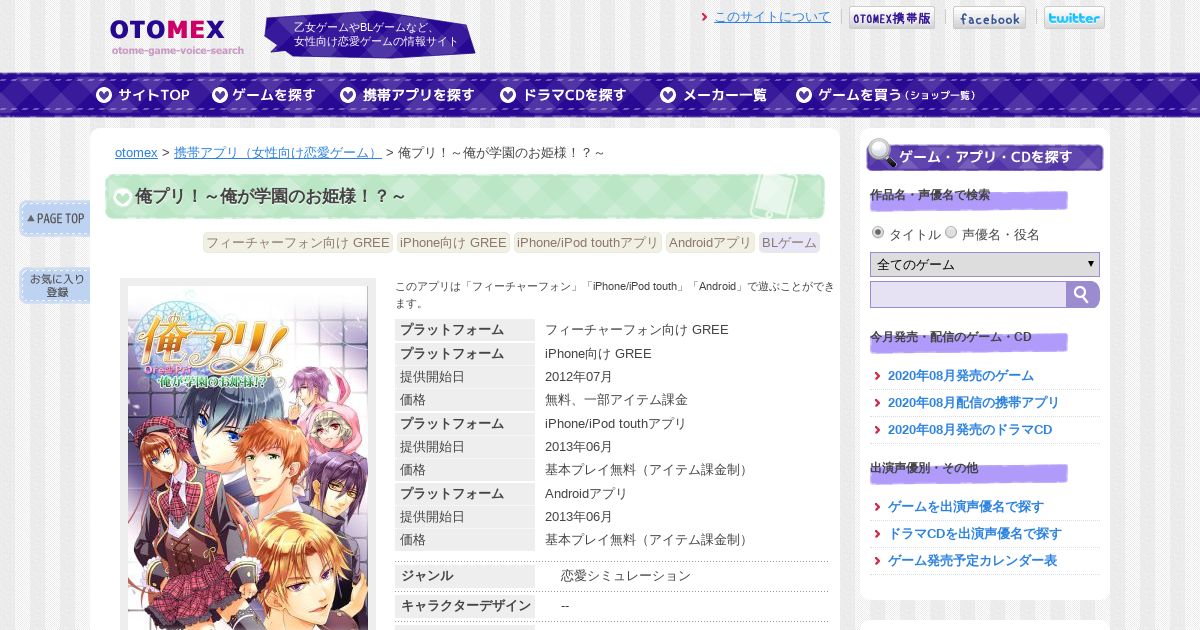Screen dimensions: 1200x630
Task: Click iPhone向け GREE tag
Action: coord(453,243)
